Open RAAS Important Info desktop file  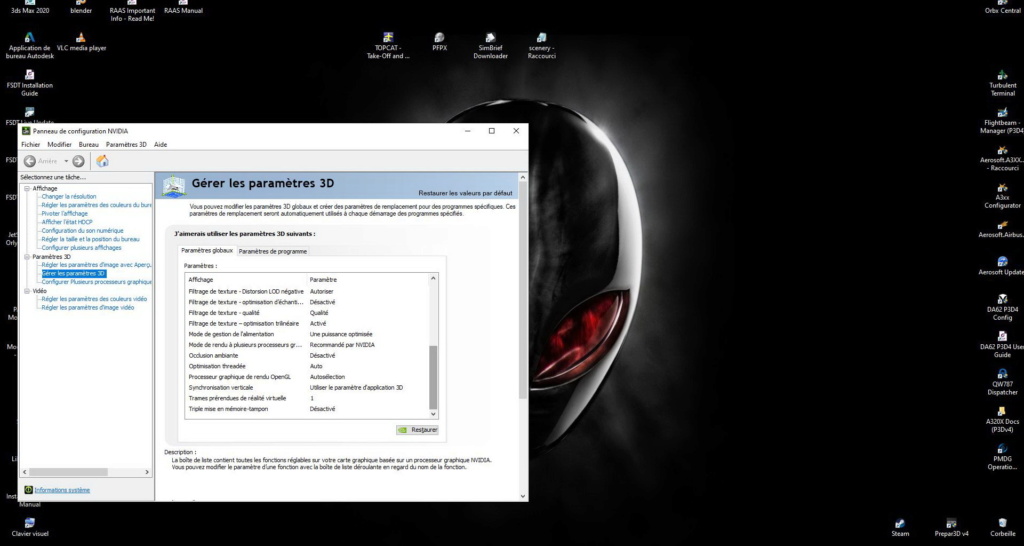(133, 10)
